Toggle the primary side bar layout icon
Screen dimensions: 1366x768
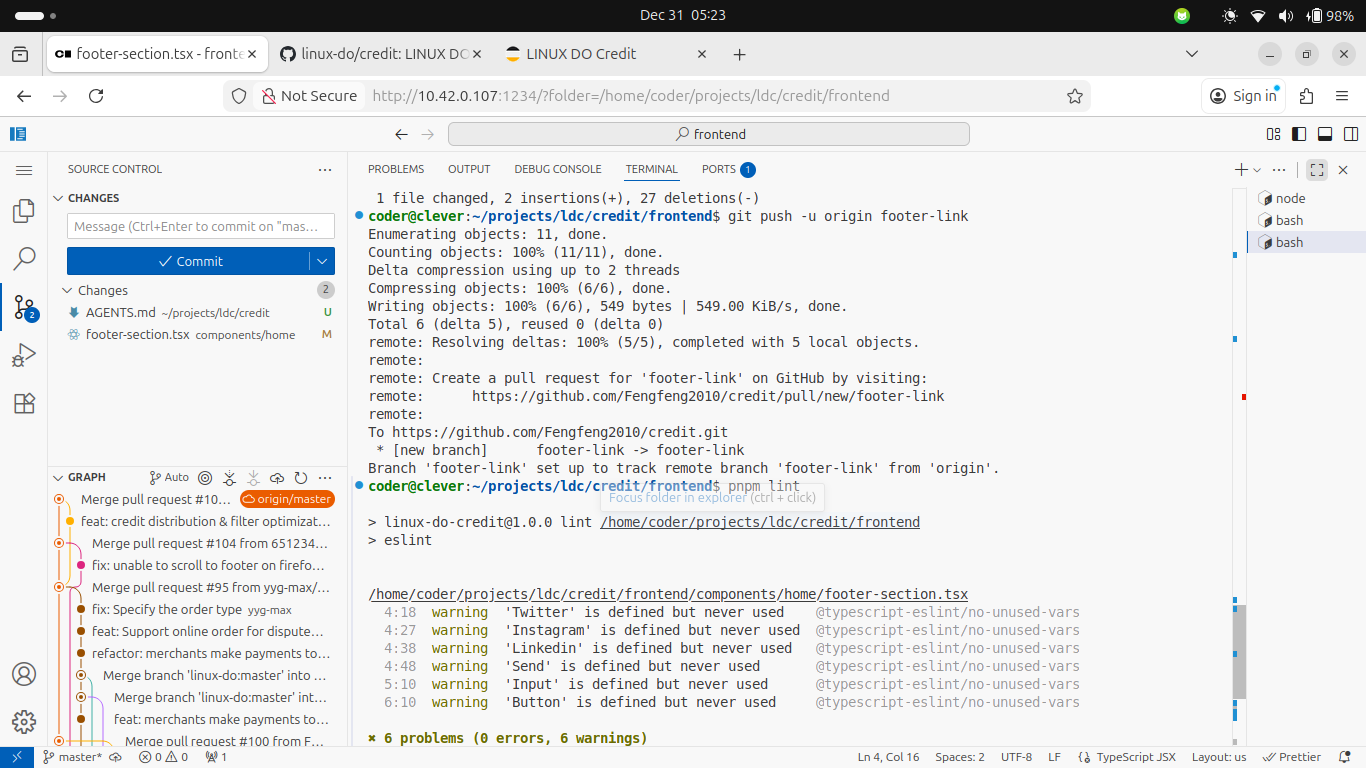pyautogui.click(x=1299, y=134)
